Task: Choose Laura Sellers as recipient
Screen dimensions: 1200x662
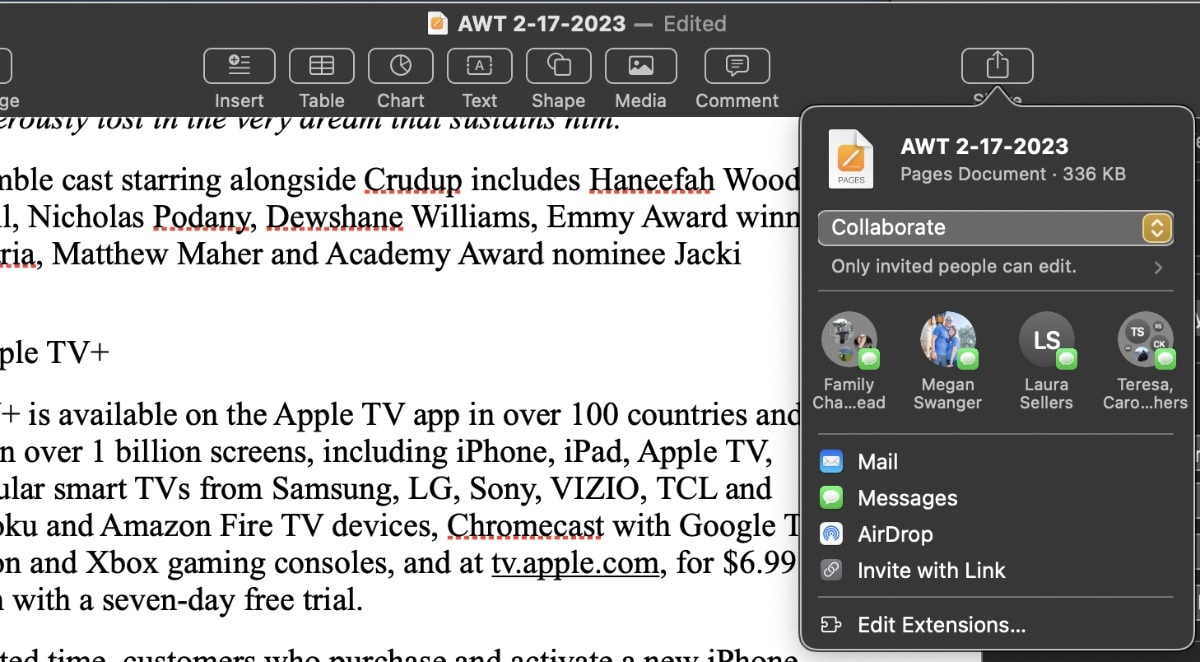Action: tap(1046, 341)
